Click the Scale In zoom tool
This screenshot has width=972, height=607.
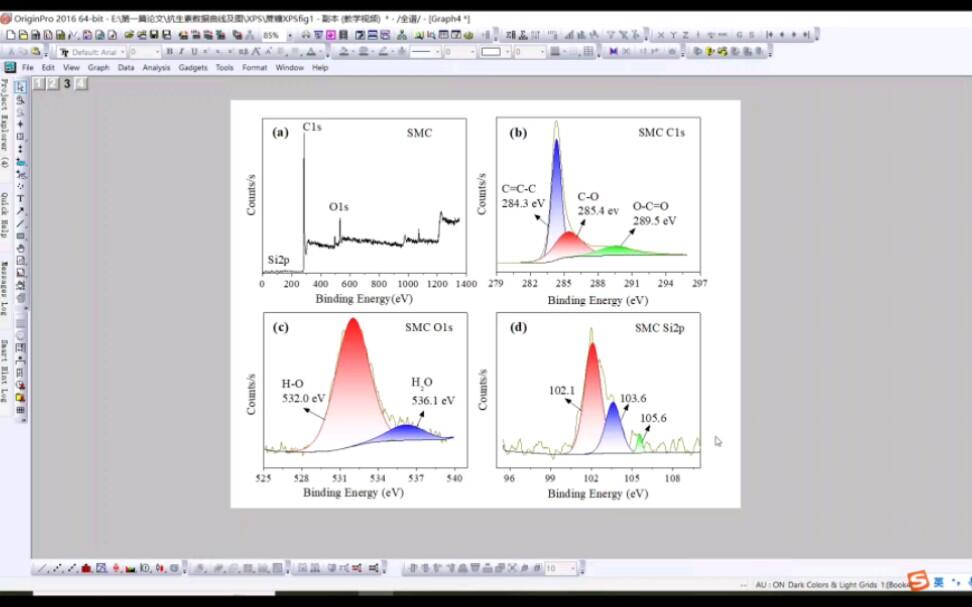[x=20, y=100]
